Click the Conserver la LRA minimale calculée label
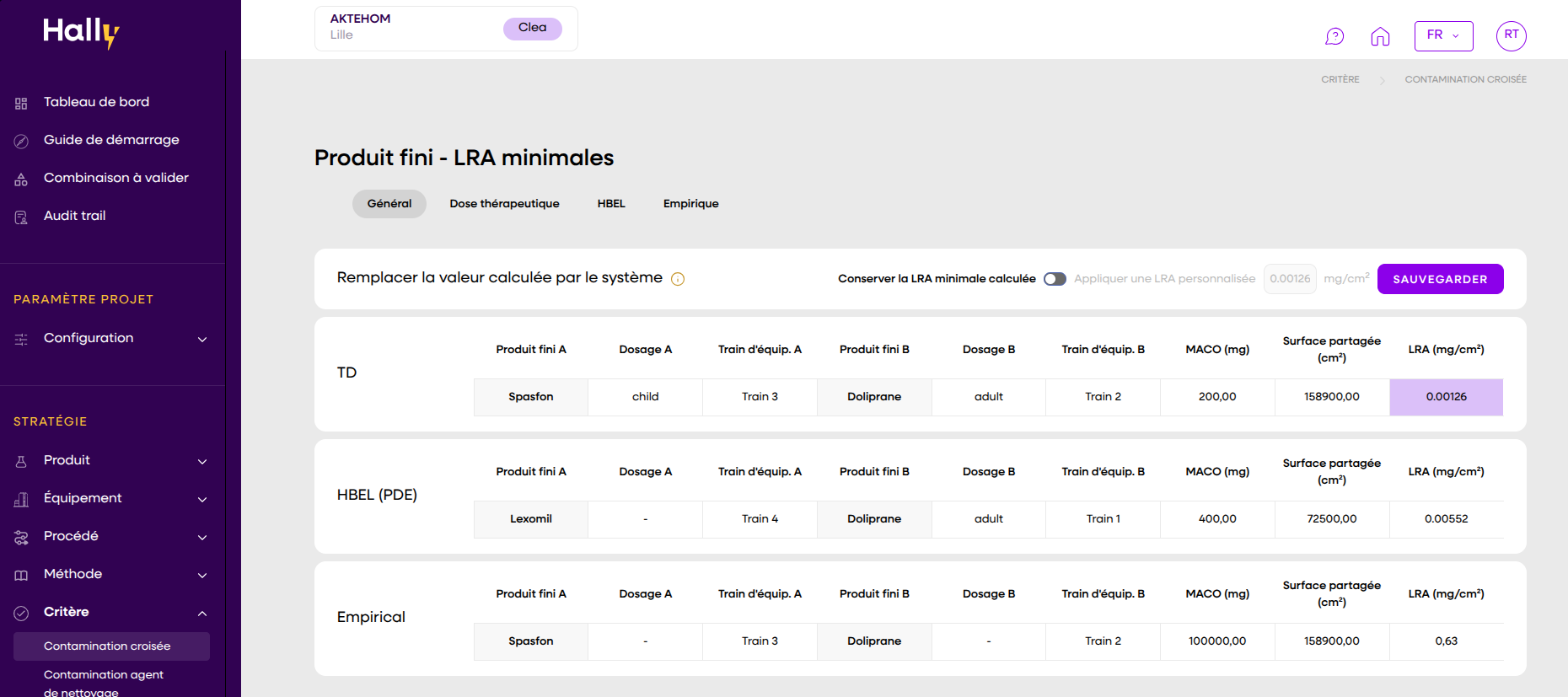Image resolution: width=1568 pixels, height=697 pixels. tap(937, 279)
